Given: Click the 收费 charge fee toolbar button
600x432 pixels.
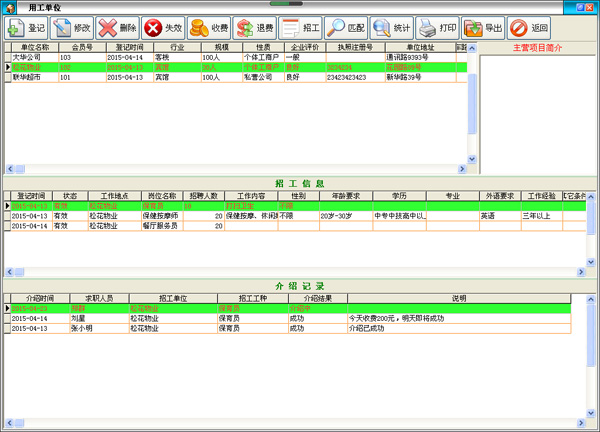Looking at the screenshot, I should [209, 28].
